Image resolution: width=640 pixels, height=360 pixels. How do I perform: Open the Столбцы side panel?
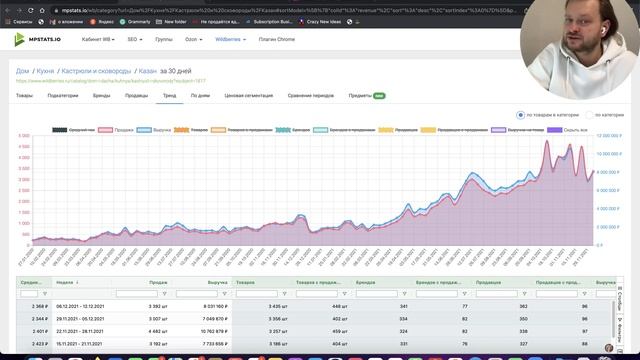click(620, 298)
